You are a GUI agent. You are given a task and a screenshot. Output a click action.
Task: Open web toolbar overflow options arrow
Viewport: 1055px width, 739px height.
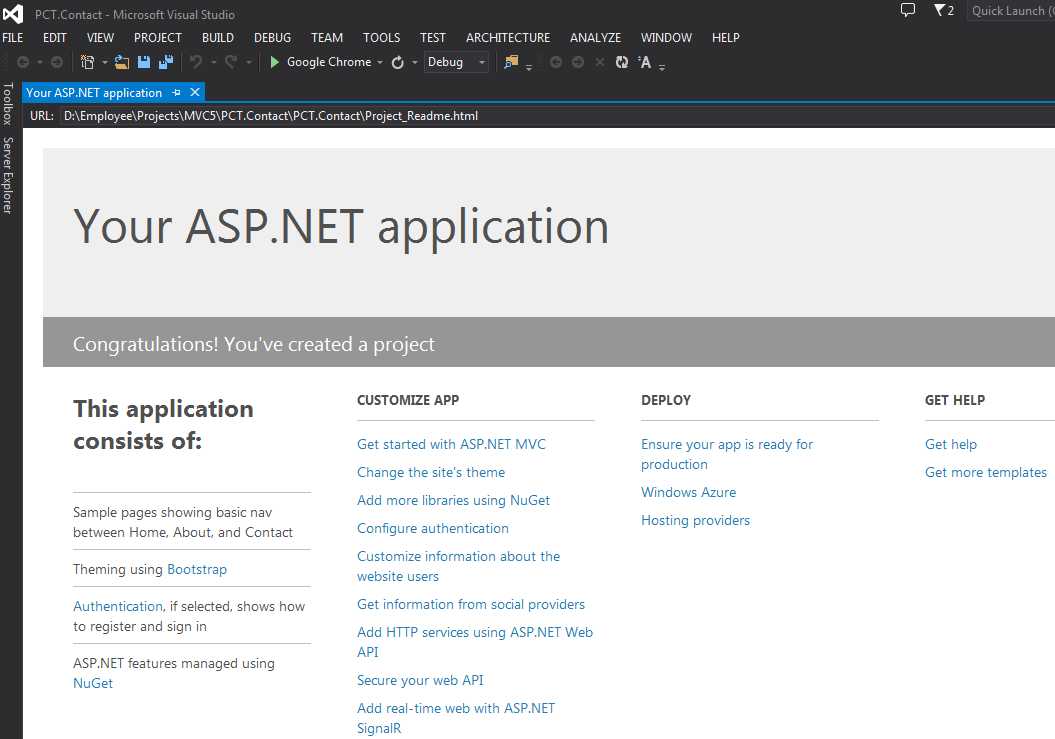pyautogui.click(x=662, y=67)
